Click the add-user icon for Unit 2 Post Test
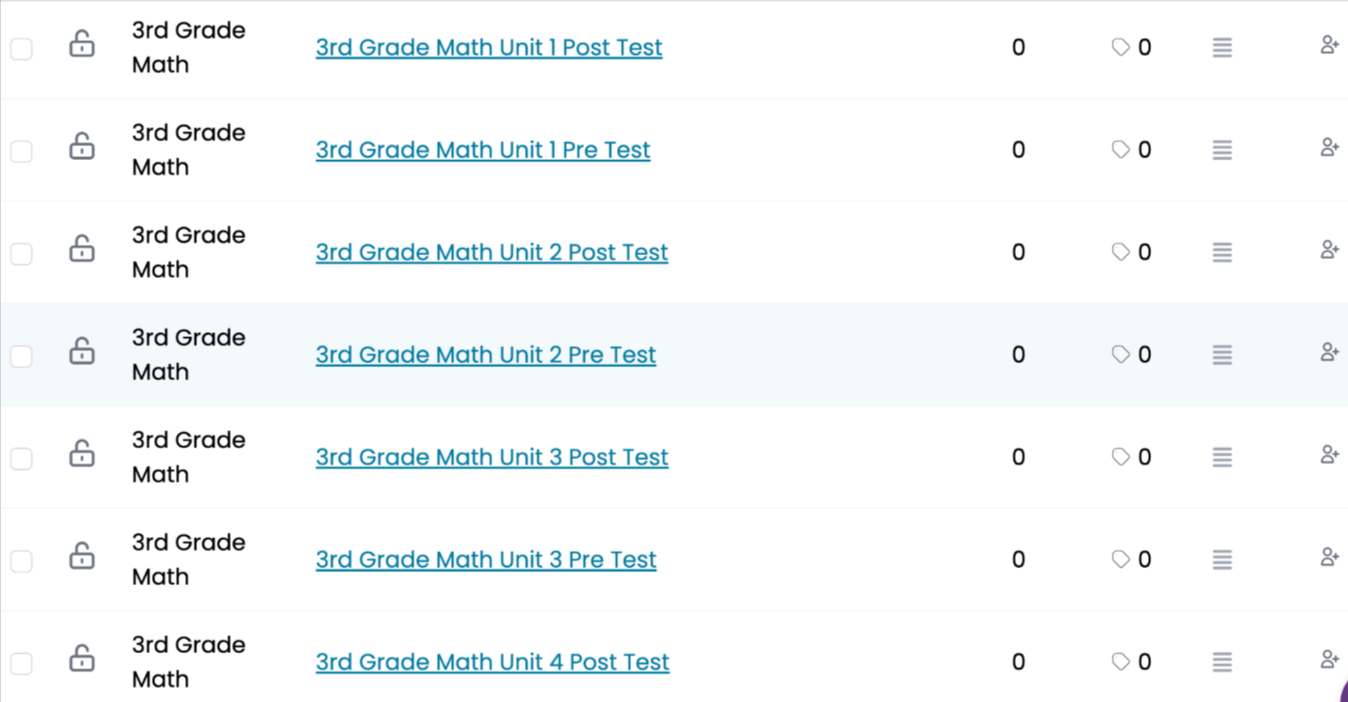Screen dimensions: 1348x702 click(1329, 250)
